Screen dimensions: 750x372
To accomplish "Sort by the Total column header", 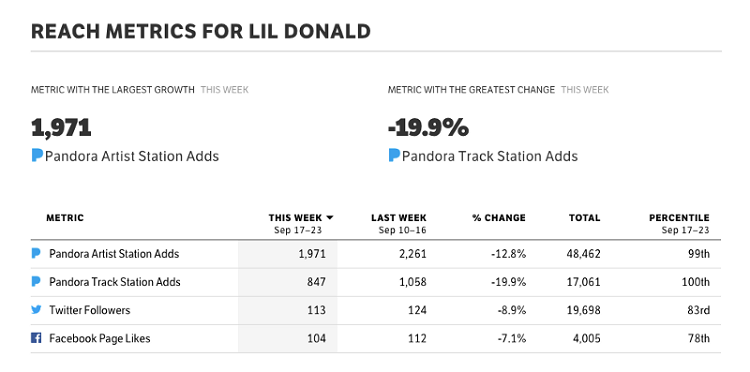I will [585, 218].
